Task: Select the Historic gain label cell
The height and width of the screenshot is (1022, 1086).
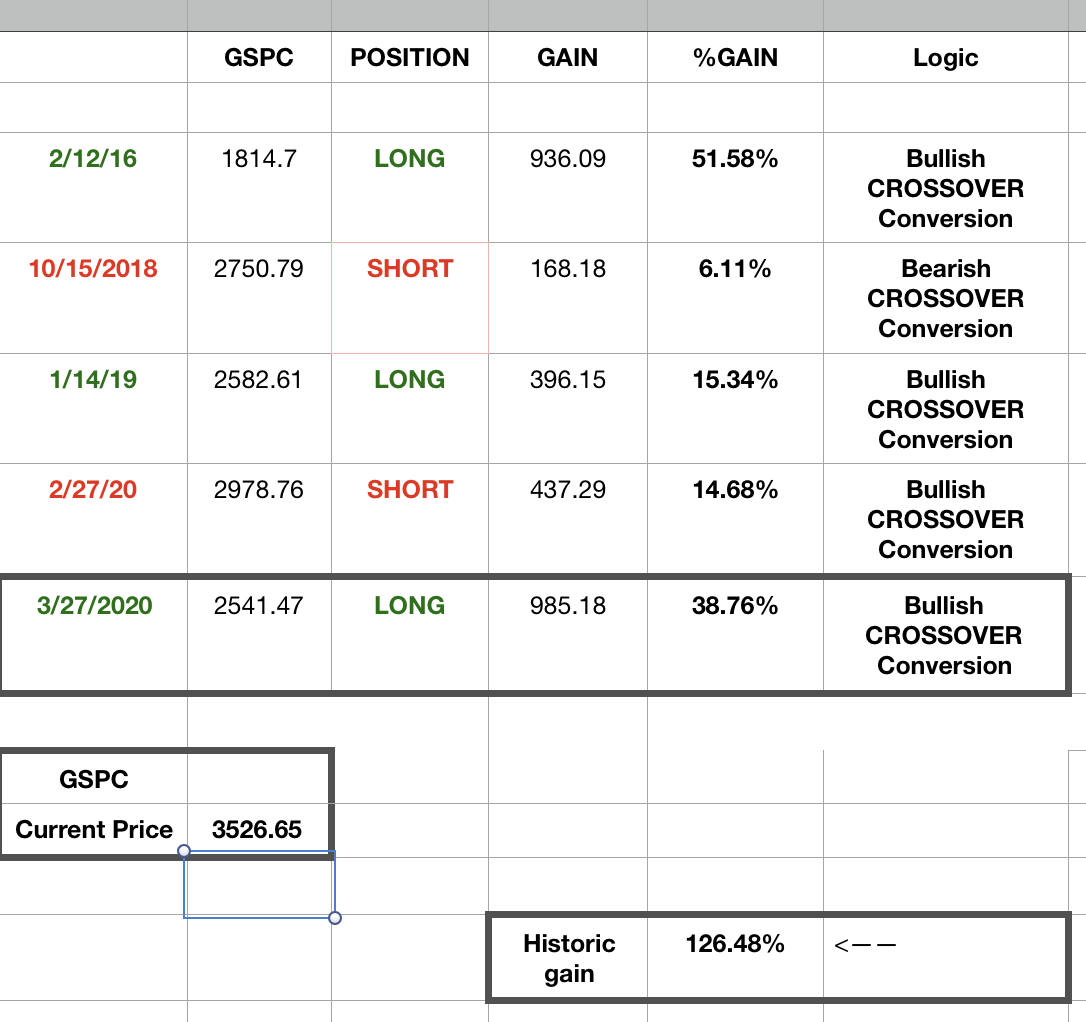Action: [x=569, y=958]
